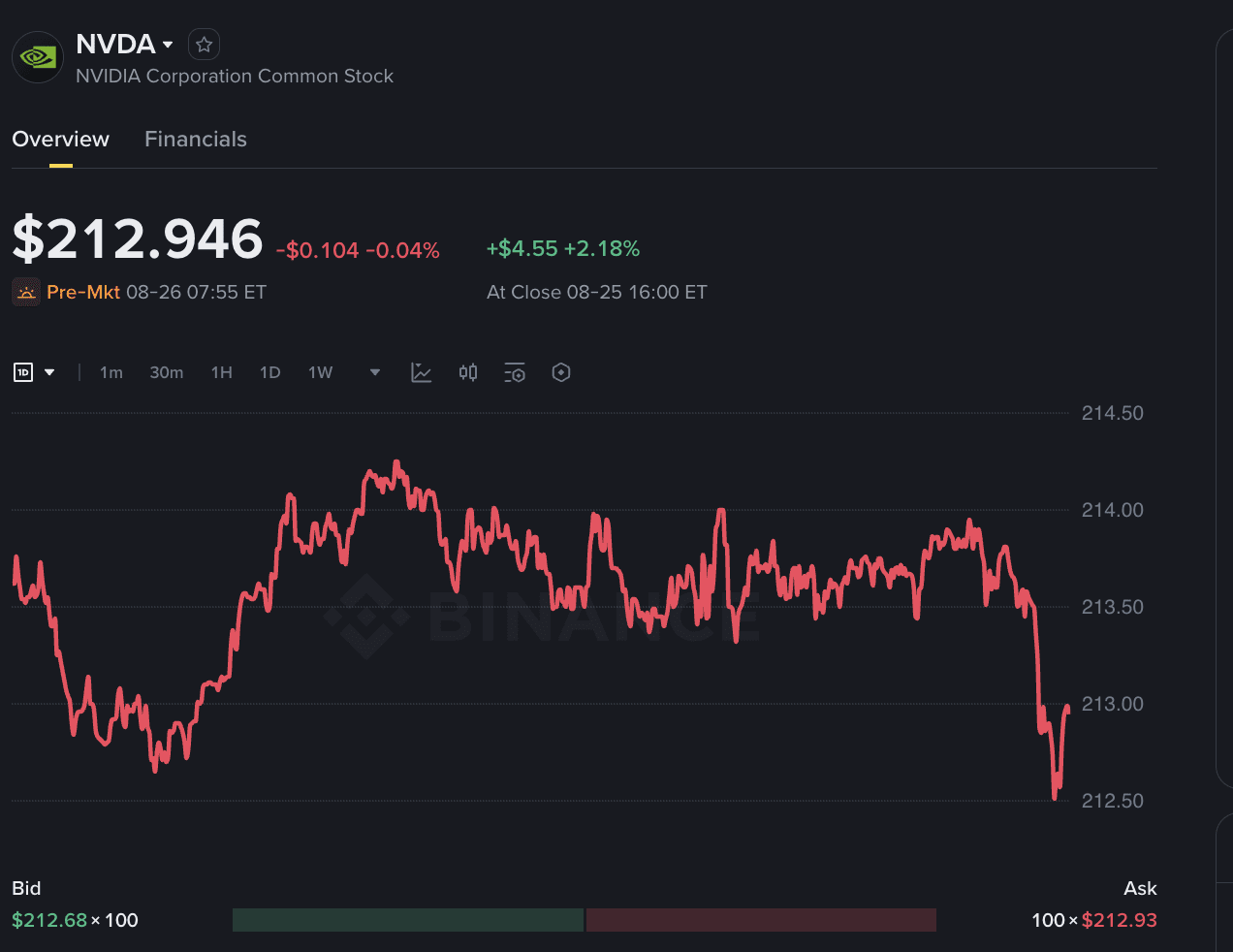Click the bid price $212.68
The image size is (1233, 952).
pyautogui.click(x=49, y=920)
